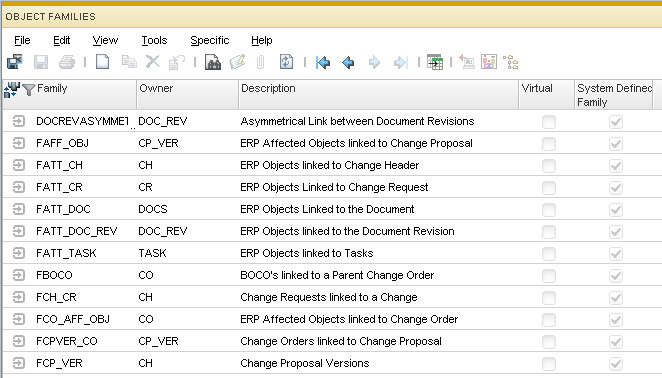Click description 'BOCO's linked to a Parent Change Order'

click(337, 275)
